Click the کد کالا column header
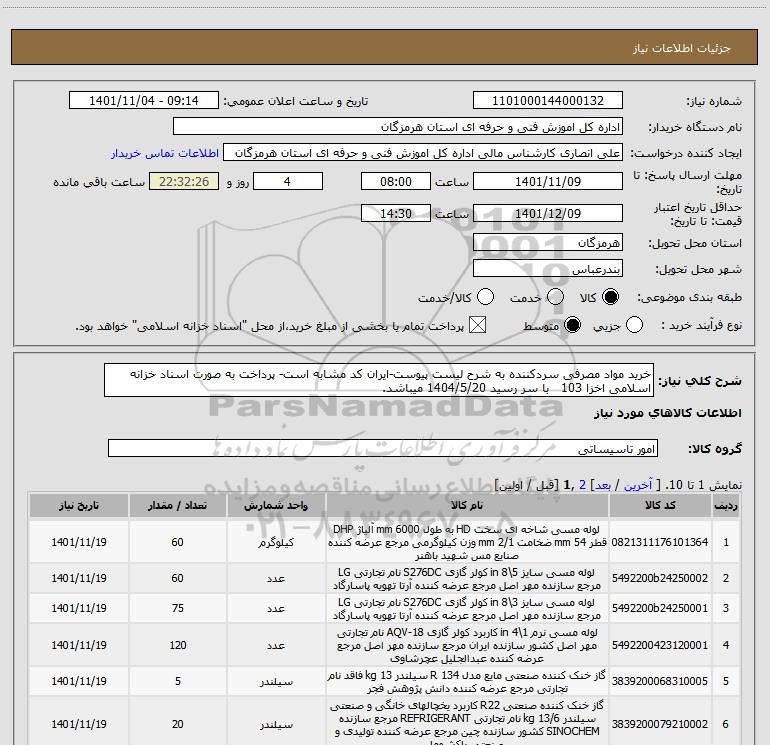This screenshot has width=770, height=745. point(660,505)
